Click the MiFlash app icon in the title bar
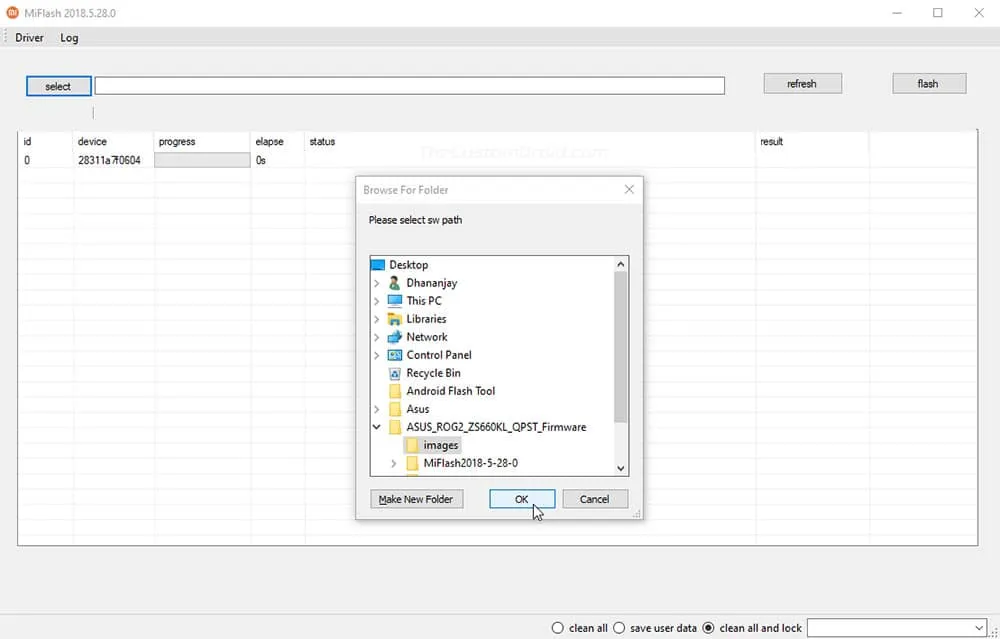1000x639 pixels. click(10, 13)
